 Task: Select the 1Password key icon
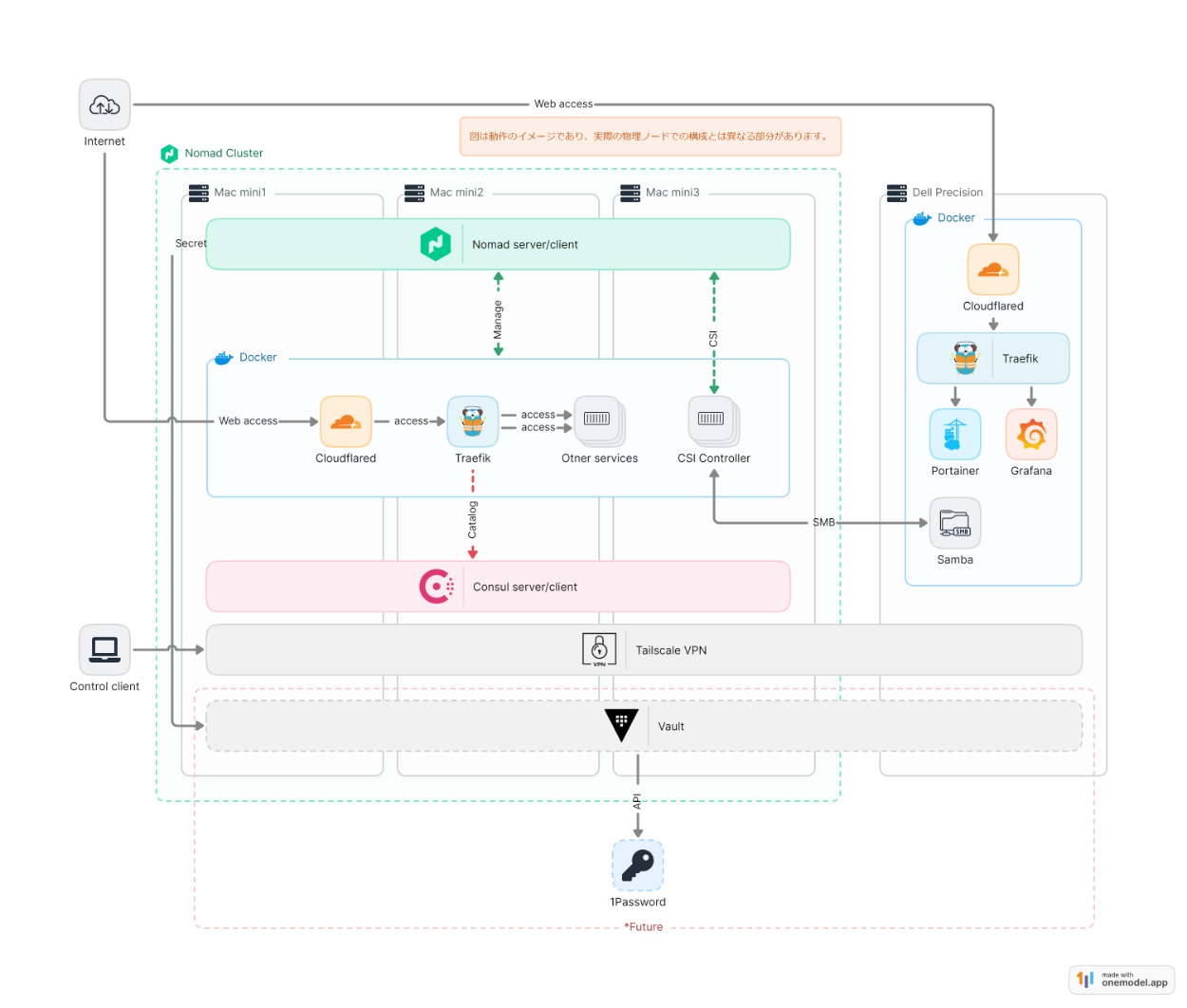coord(638,866)
